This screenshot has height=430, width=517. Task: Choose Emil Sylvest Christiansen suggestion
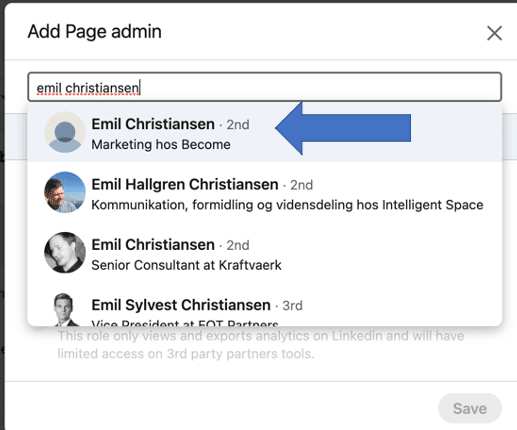coord(265,308)
